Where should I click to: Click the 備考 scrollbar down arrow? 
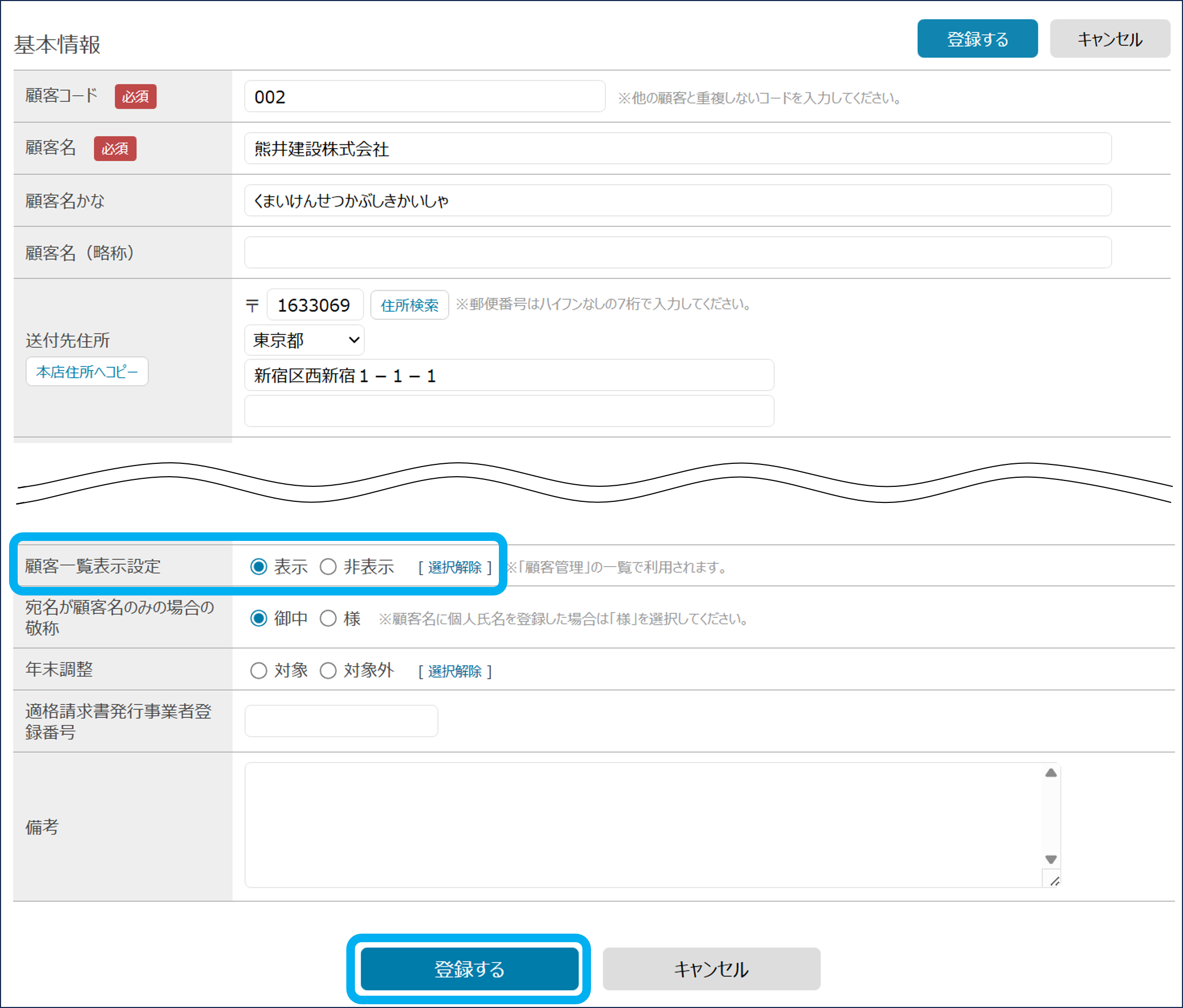tap(1051, 859)
